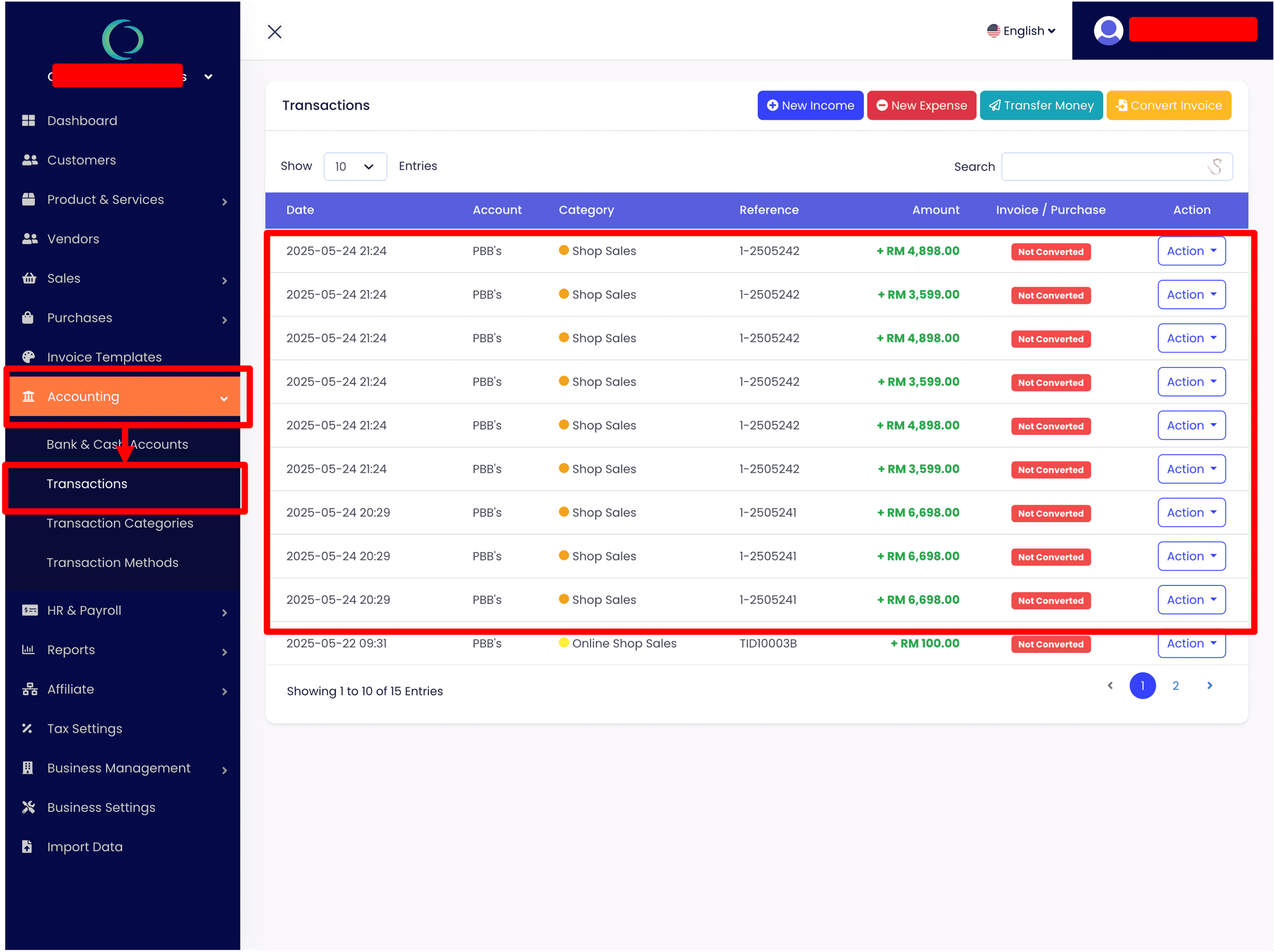Click the Import Data file icon

27,847
